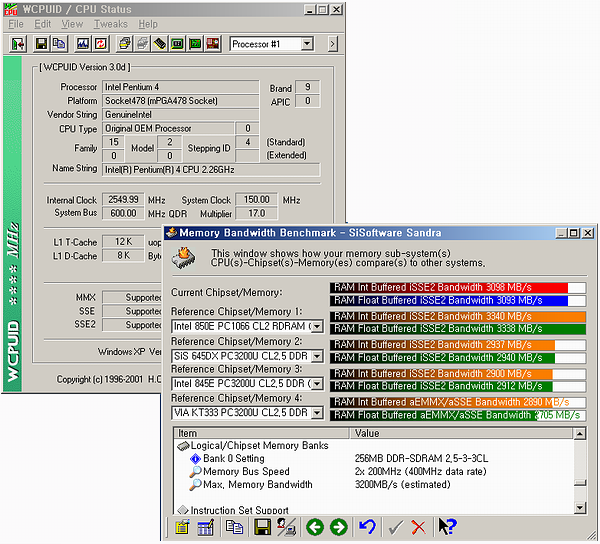Click the red X cancel icon in Sandra
The height and width of the screenshot is (544, 600).
click(x=419, y=528)
